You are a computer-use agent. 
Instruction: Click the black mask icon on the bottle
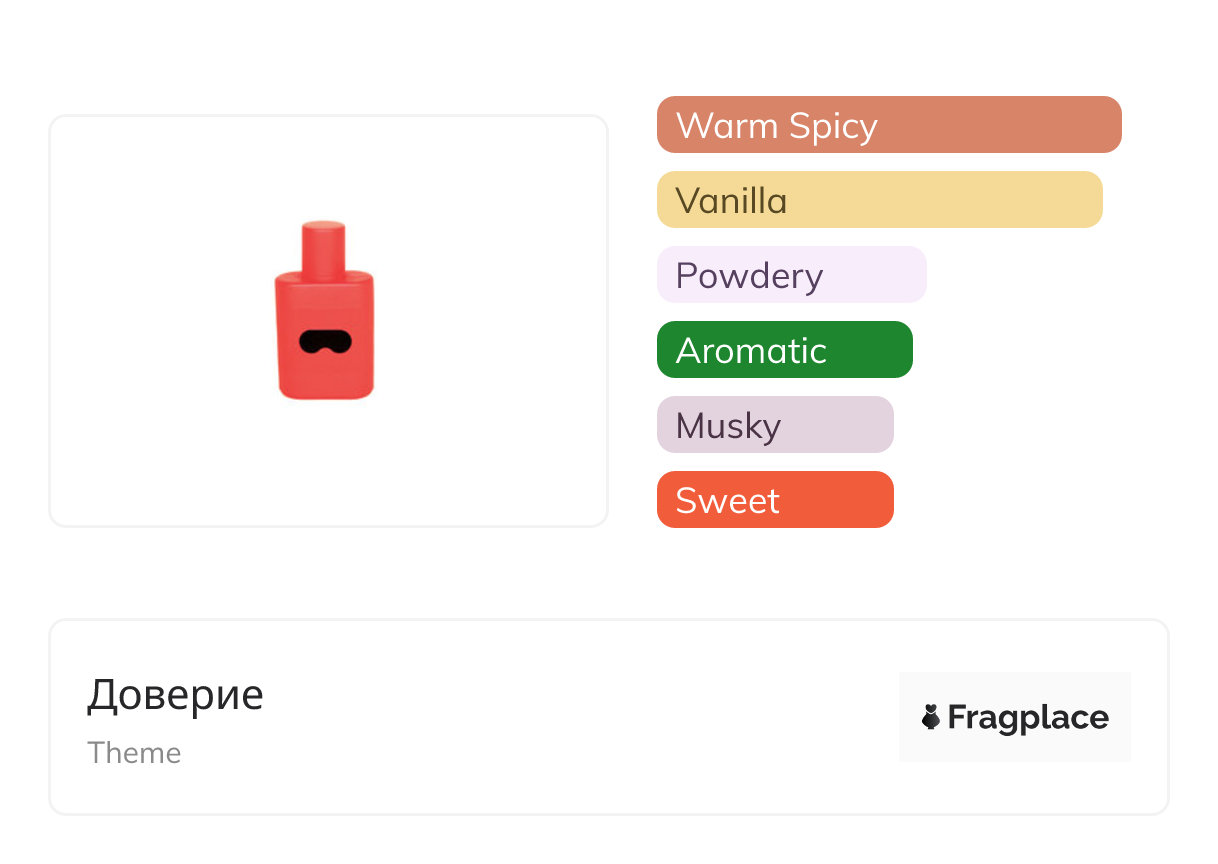tap(325, 341)
